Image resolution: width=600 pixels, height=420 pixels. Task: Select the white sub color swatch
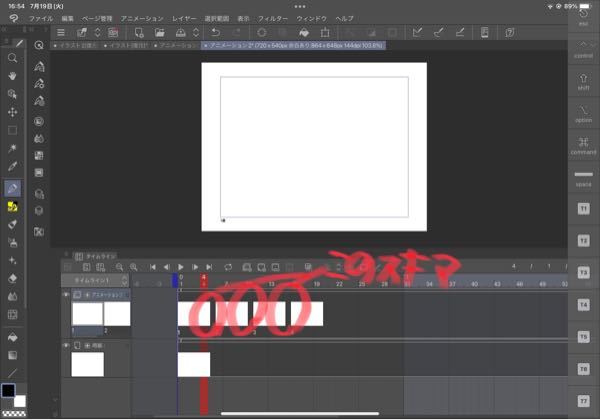pos(20,401)
